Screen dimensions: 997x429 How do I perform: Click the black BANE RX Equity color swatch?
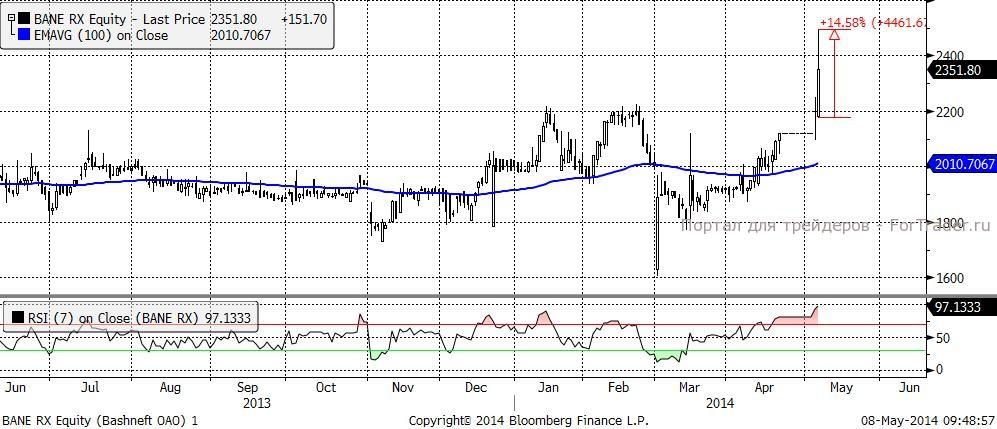point(24,20)
